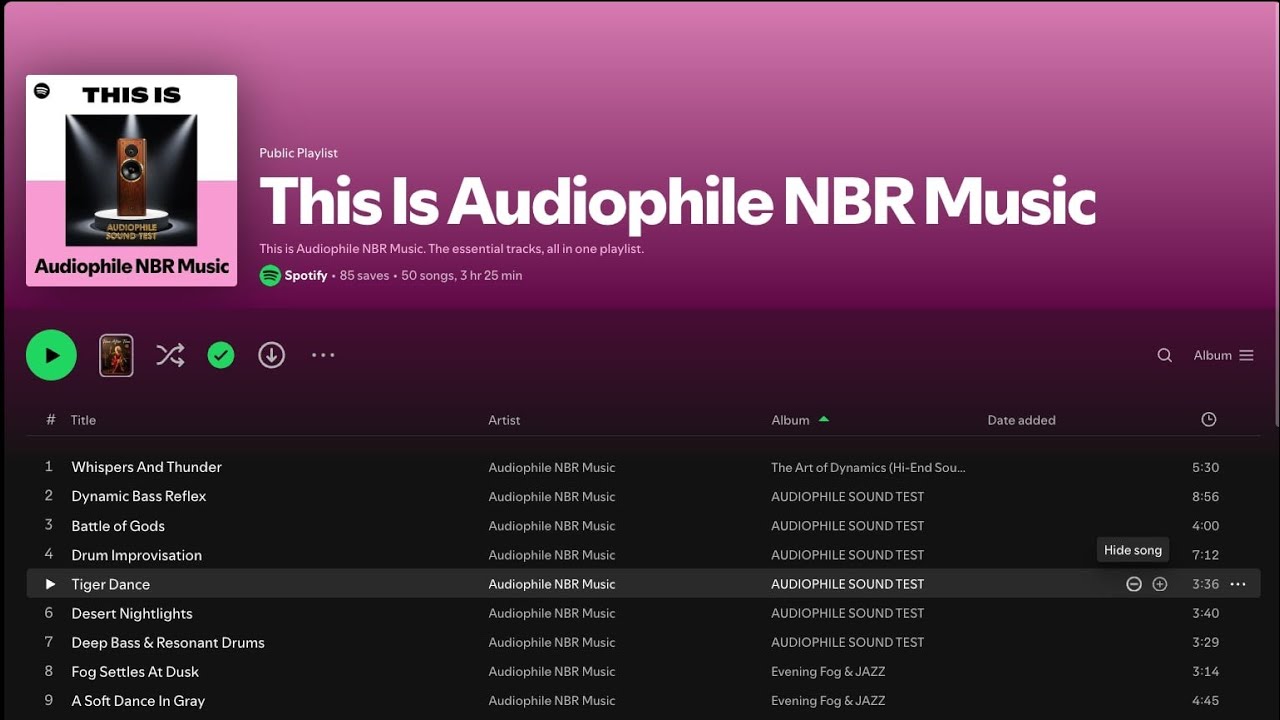Image resolution: width=1280 pixels, height=720 pixels.
Task: Open Evening Fog & JAZZ album on row 9
Action: [828, 701]
